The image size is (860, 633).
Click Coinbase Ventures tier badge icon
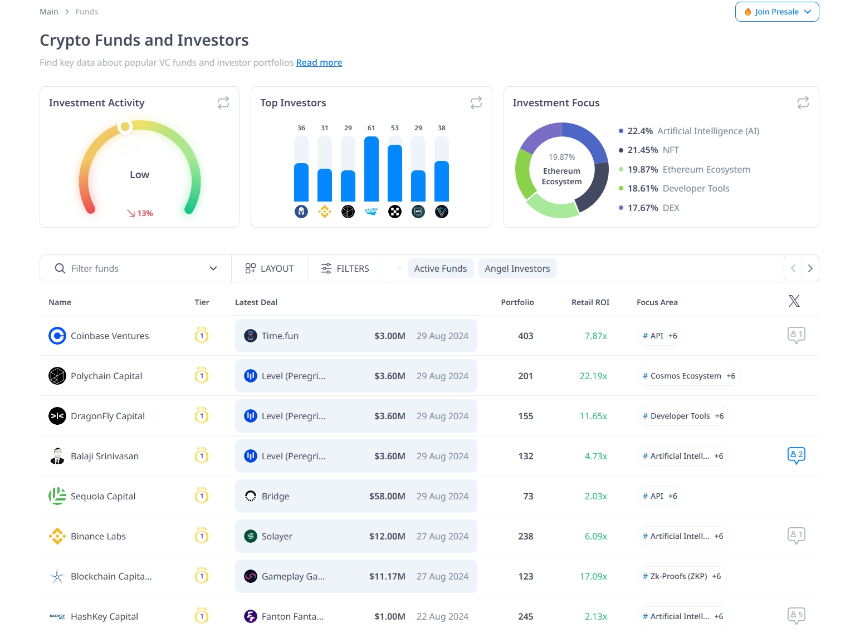(201, 335)
